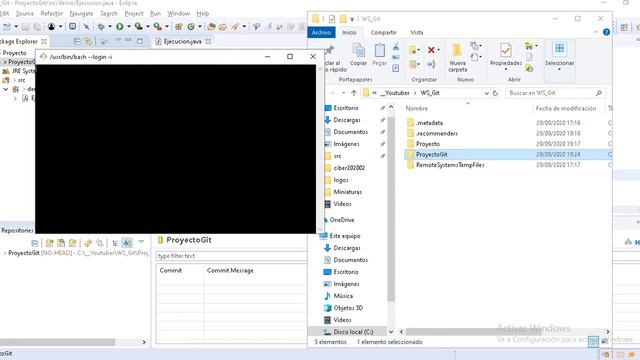Toggle the highlighted sort button in Git Repositories
The width and height of the screenshot is (640, 360).
tap(127, 243)
